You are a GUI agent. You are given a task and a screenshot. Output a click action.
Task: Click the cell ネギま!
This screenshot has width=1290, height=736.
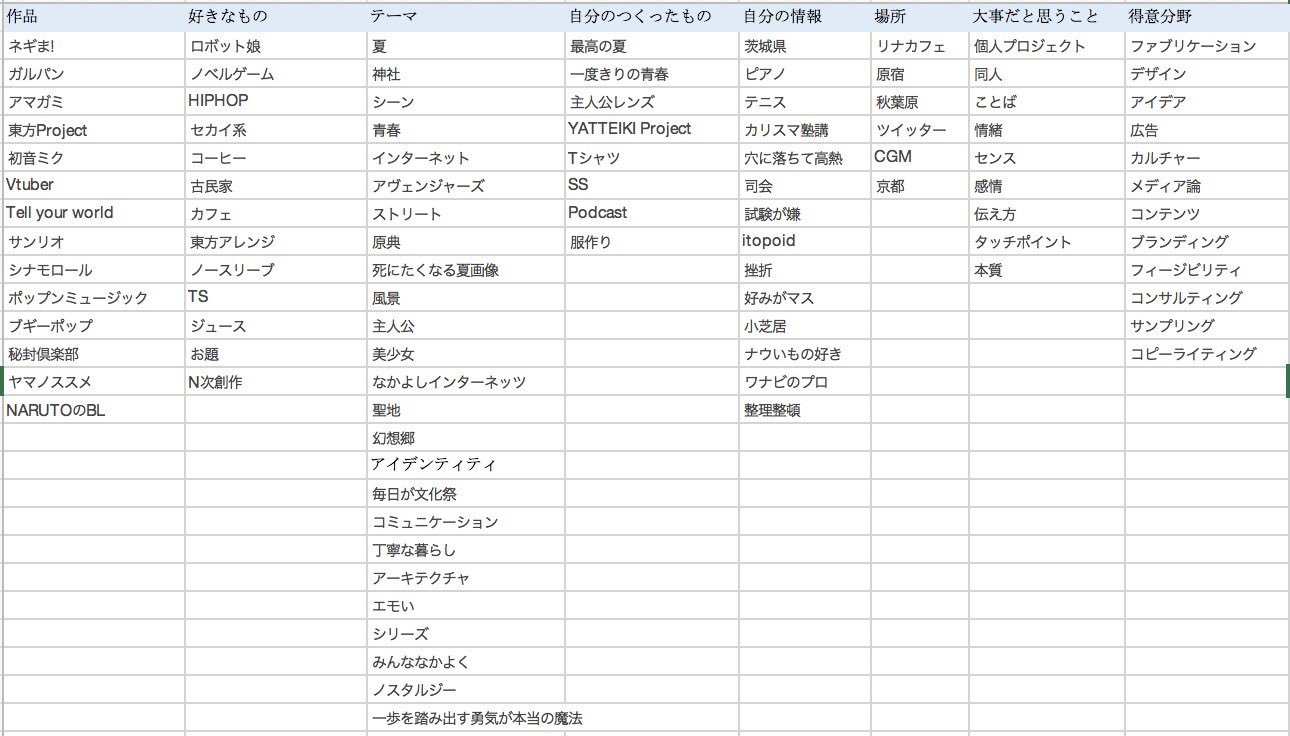point(94,46)
